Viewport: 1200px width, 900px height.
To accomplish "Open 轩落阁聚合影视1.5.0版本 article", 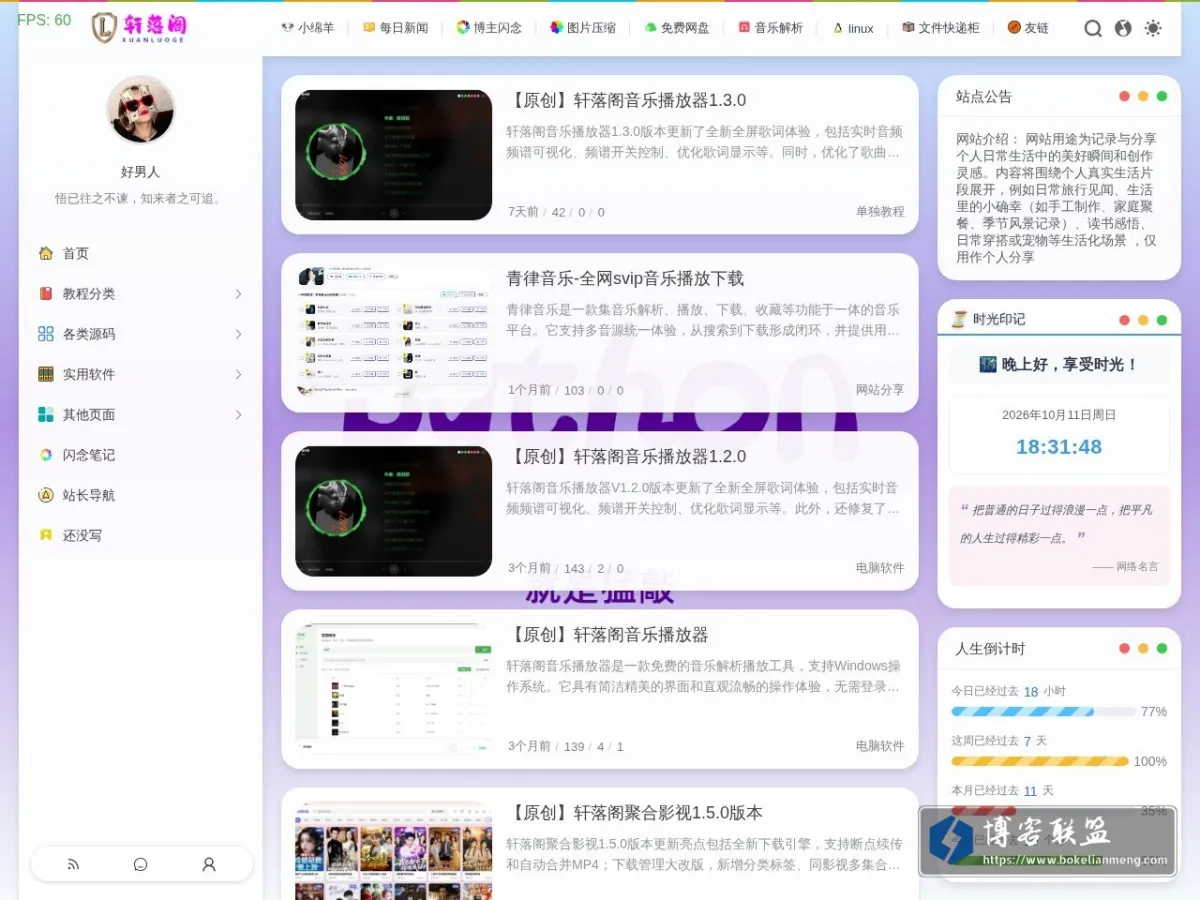I will [634, 812].
